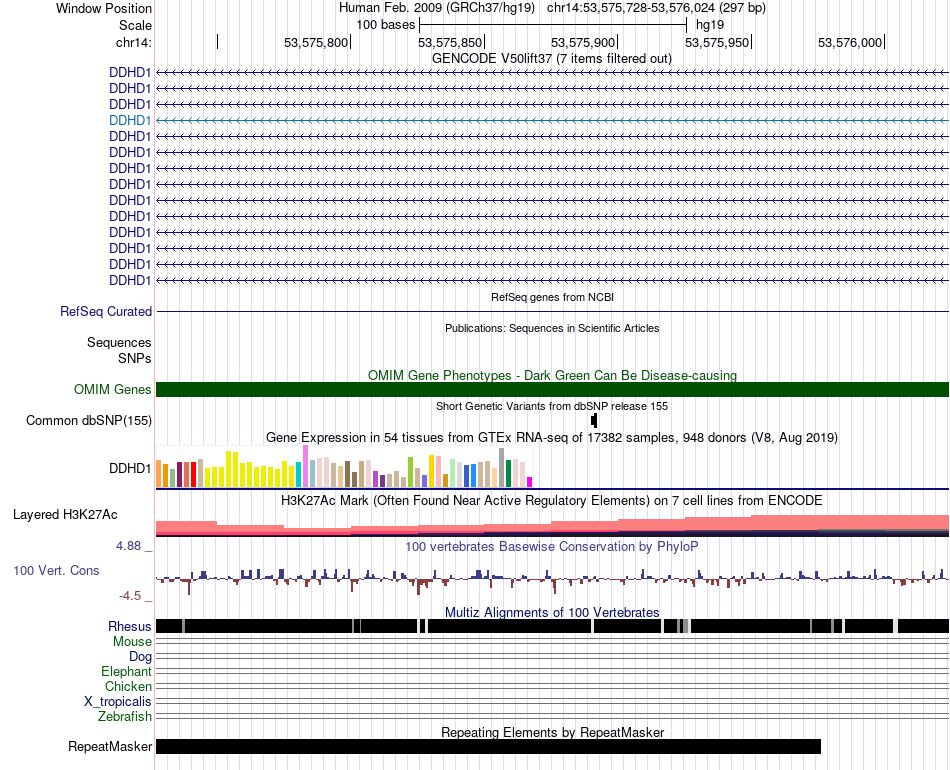Select the Scale track label
Viewport: 950px width, 770px height.
tap(135, 25)
